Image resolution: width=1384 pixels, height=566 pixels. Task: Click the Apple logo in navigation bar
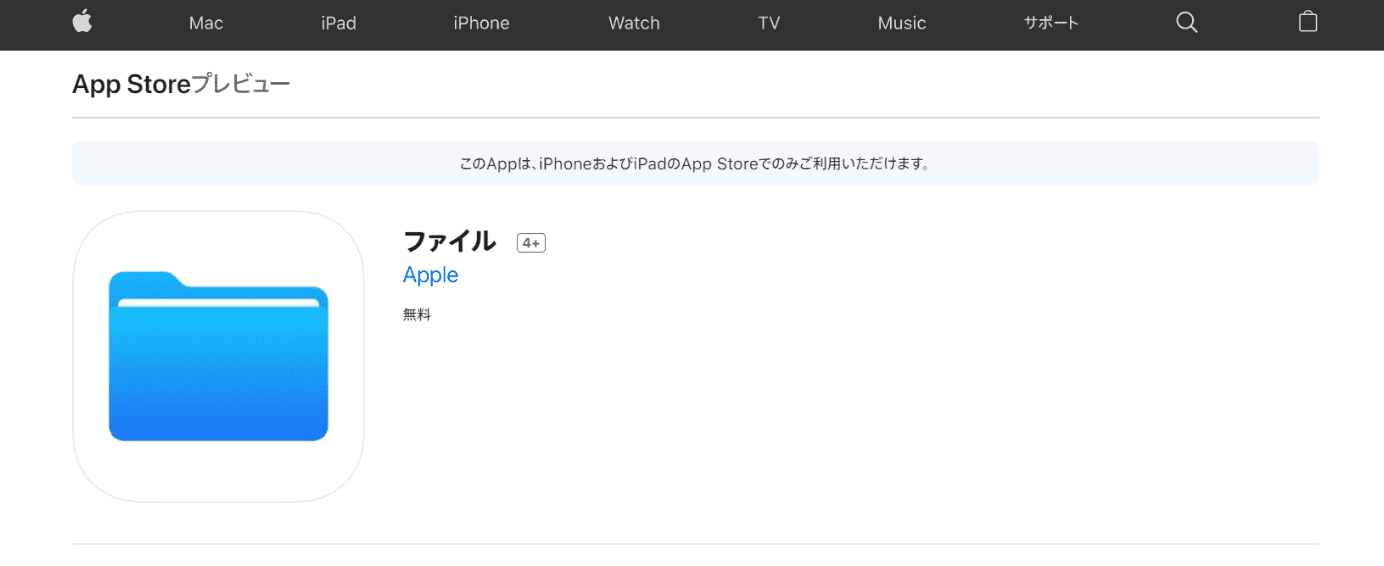pos(82,22)
